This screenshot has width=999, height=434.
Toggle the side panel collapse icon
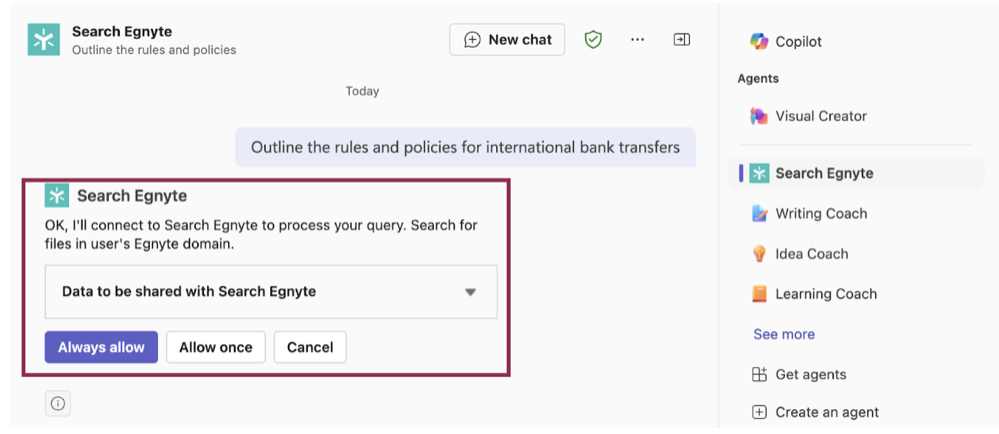pos(682,40)
